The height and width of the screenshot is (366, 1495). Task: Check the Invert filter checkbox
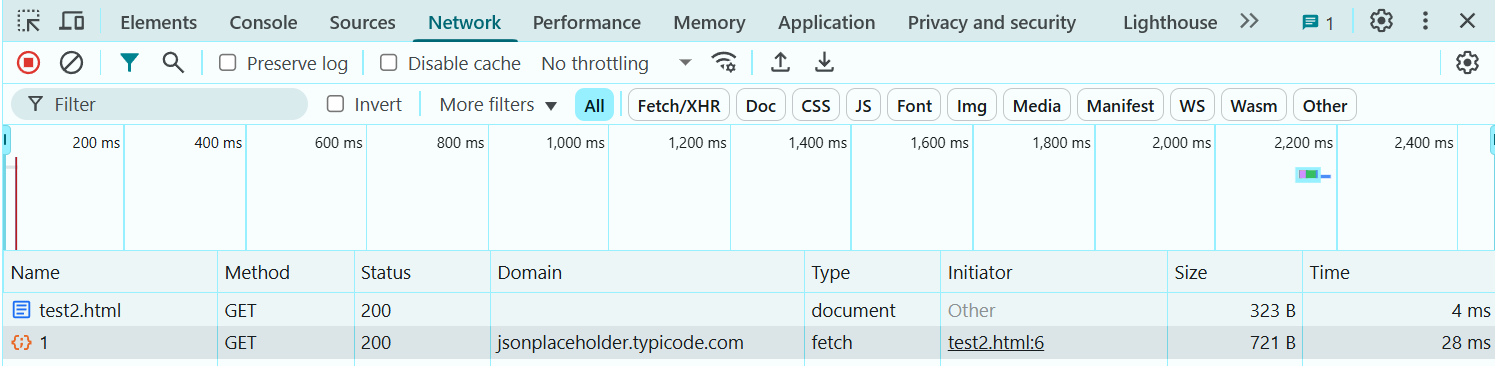point(336,104)
